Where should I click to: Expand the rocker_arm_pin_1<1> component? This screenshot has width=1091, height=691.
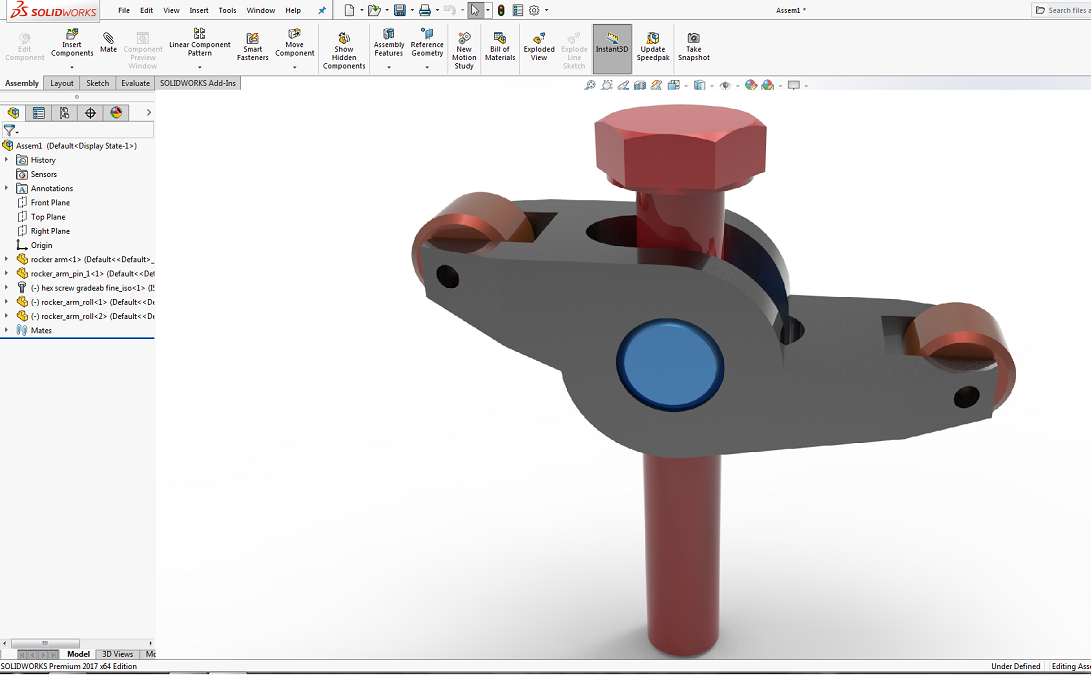[6, 273]
